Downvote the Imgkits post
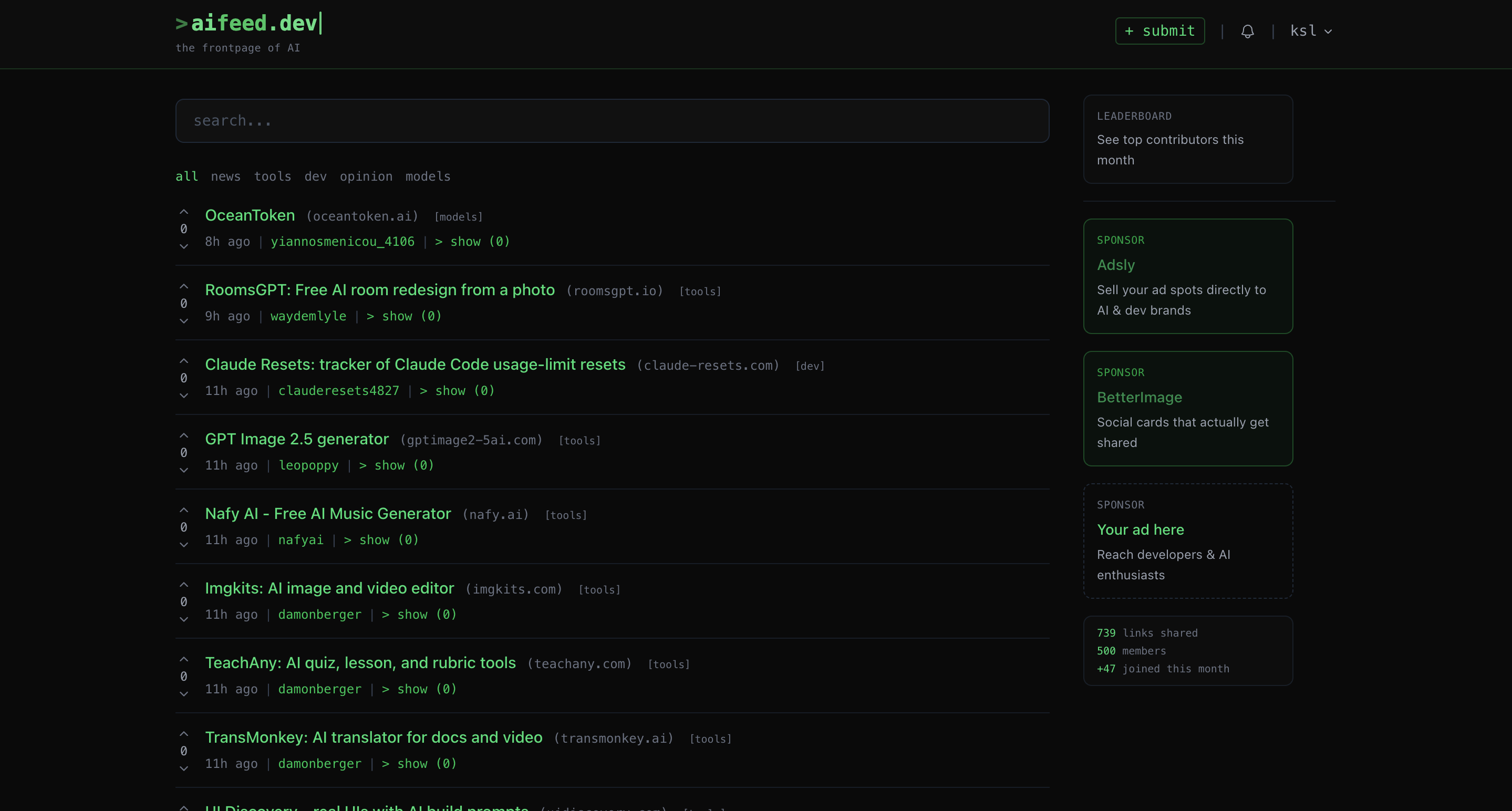This screenshot has height=811, width=1512. point(184,619)
